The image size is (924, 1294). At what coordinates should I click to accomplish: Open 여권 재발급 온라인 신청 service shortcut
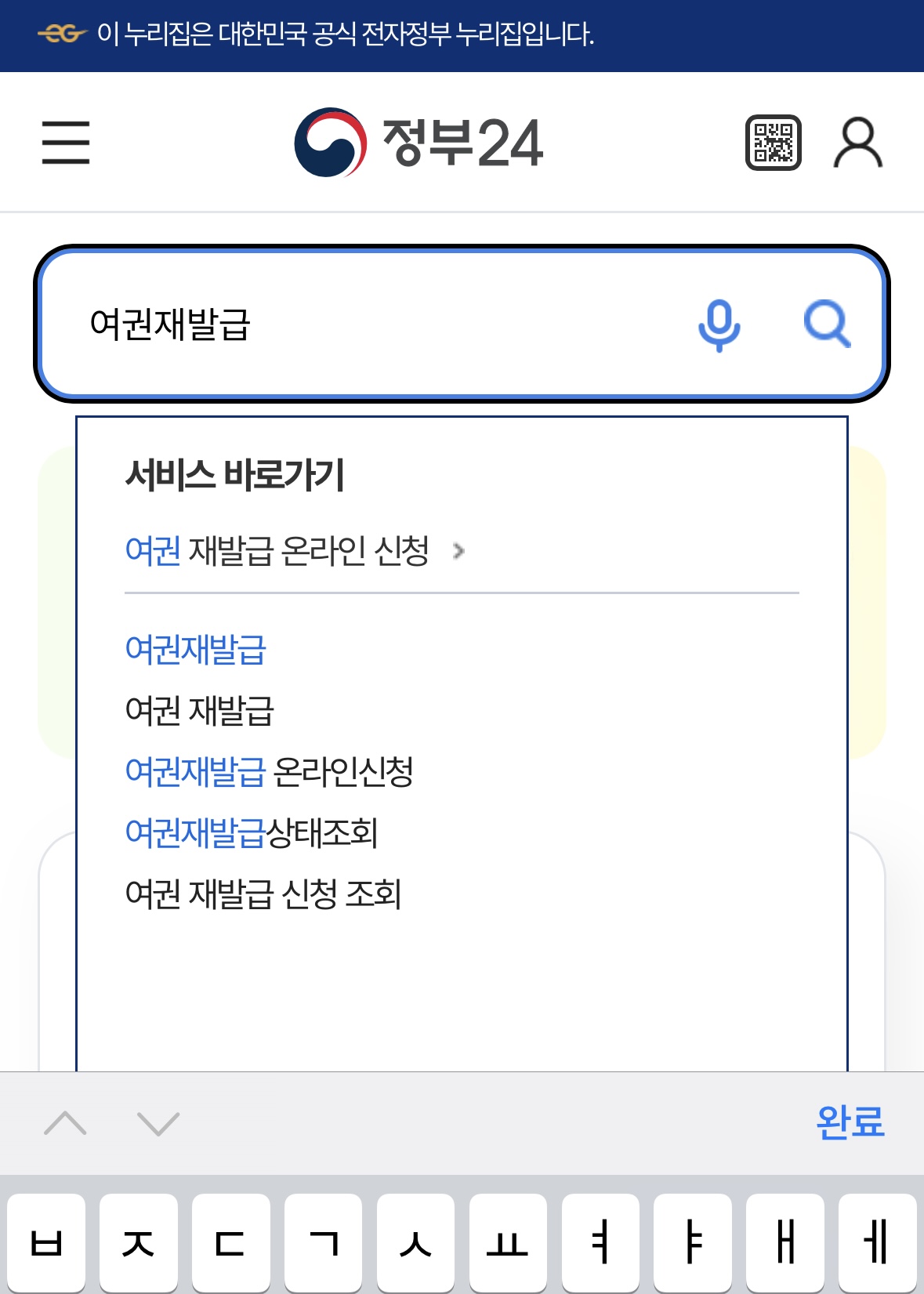pos(278,551)
